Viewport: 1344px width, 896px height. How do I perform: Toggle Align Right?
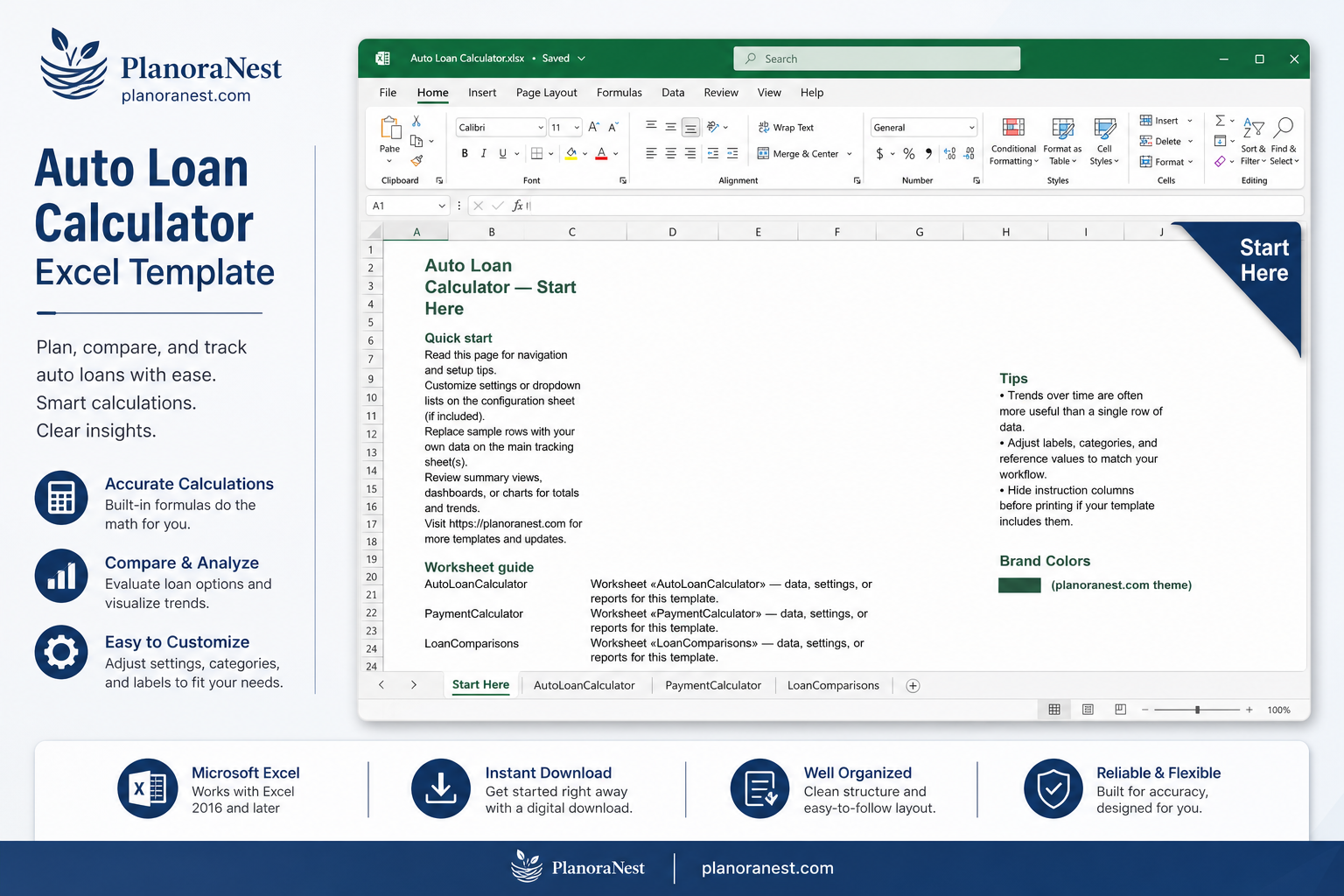tap(690, 153)
